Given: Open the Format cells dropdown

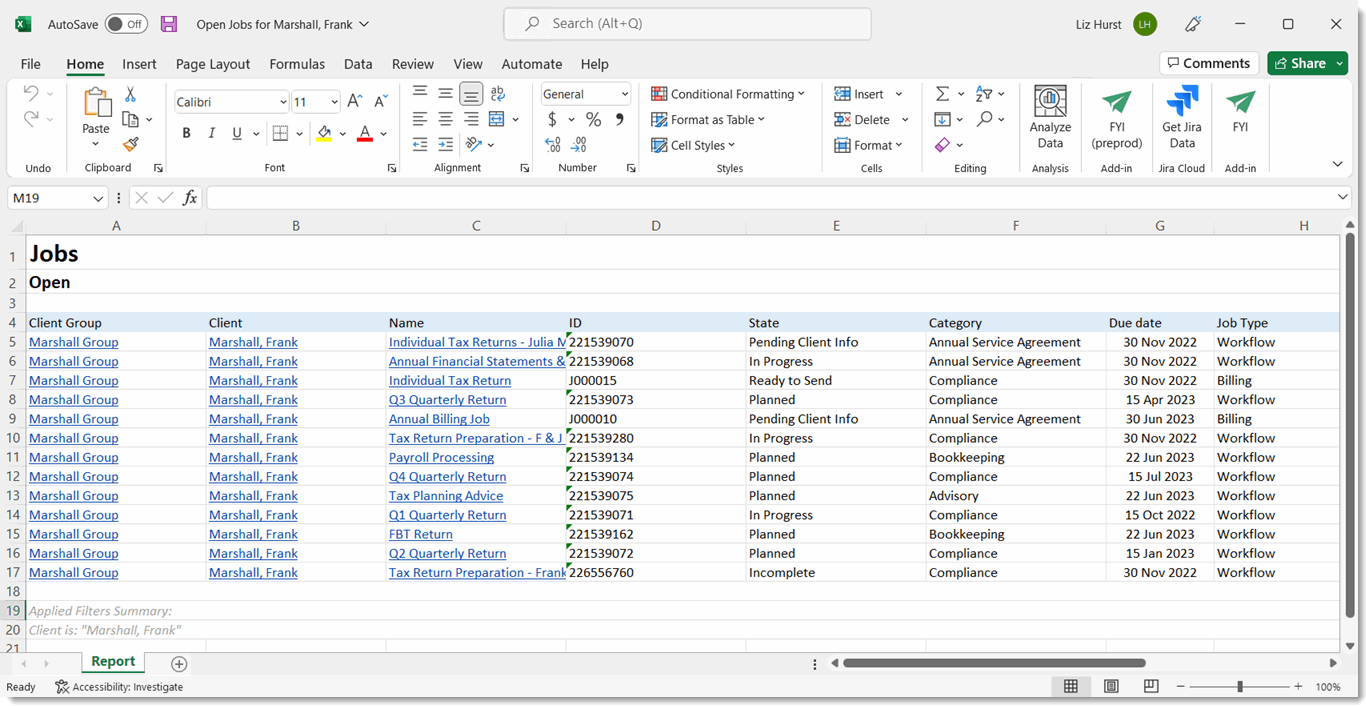Looking at the screenshot, I should [x=868, y=145].
